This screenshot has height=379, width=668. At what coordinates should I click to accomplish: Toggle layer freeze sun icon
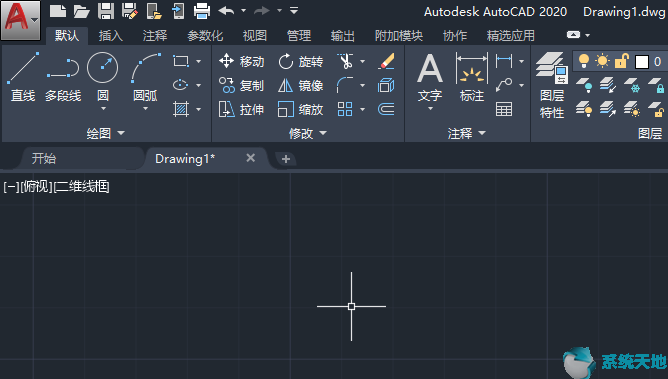602,61
